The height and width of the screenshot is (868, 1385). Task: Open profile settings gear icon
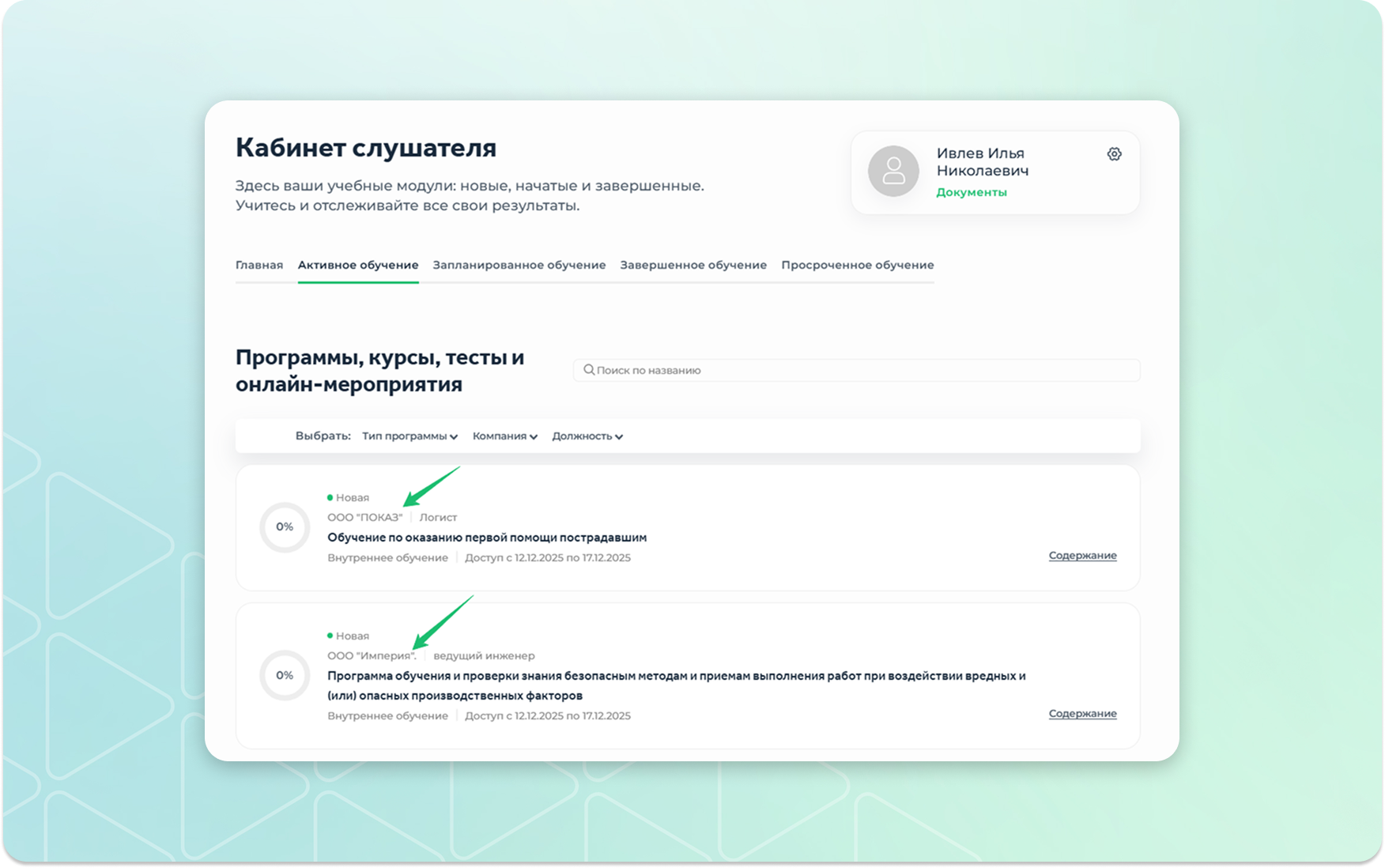point(1114,154)
